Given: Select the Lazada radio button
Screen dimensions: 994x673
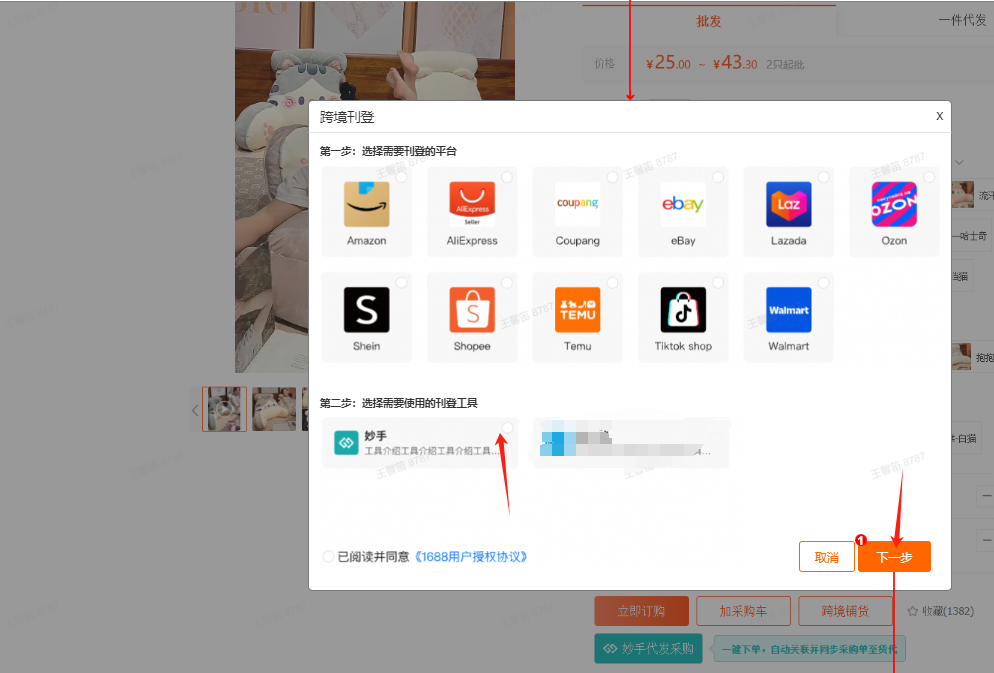Looking at the screenshot, I should point(823,177).
